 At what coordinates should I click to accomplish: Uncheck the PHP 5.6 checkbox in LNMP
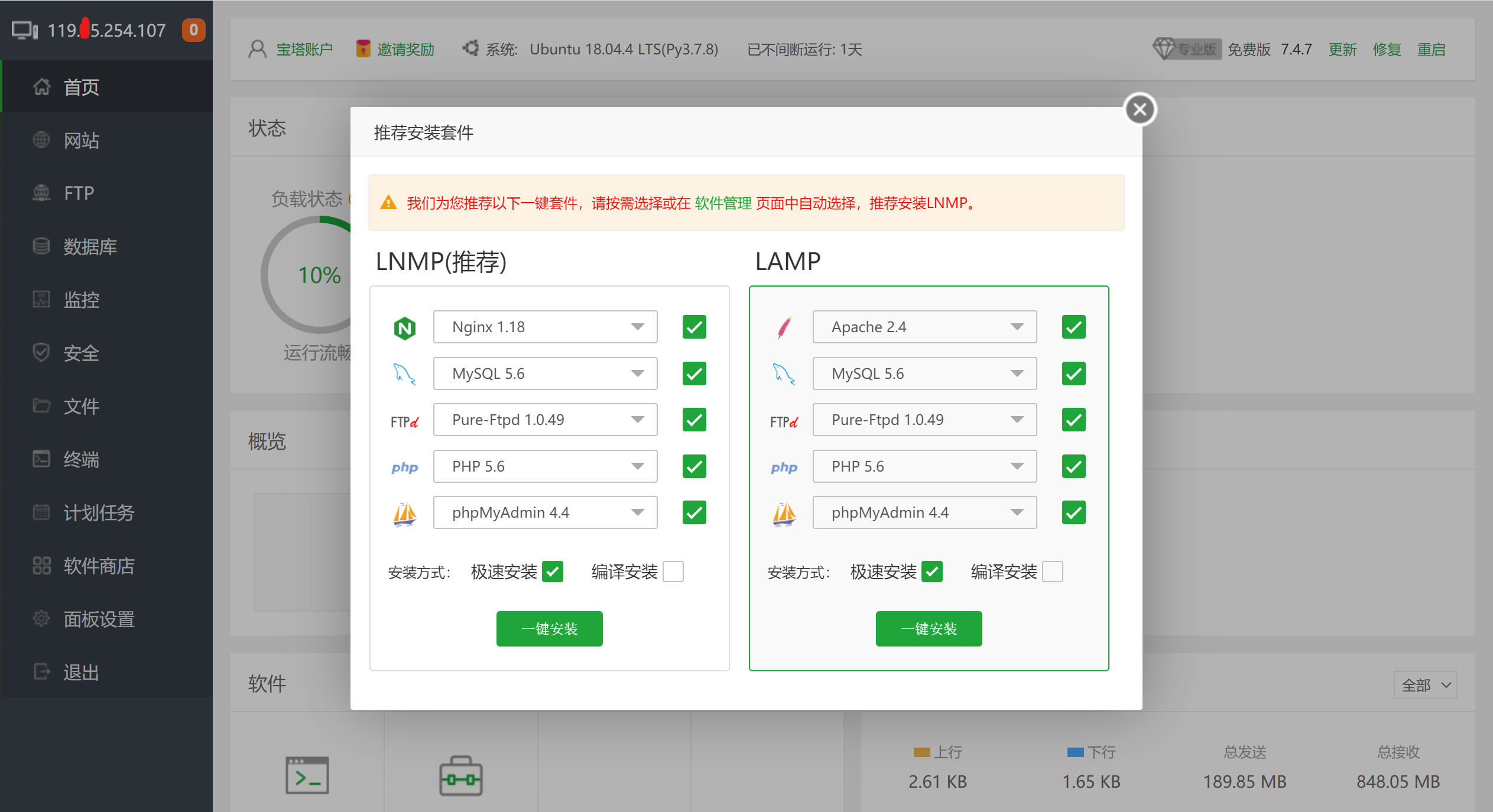[x=694, y=466]
